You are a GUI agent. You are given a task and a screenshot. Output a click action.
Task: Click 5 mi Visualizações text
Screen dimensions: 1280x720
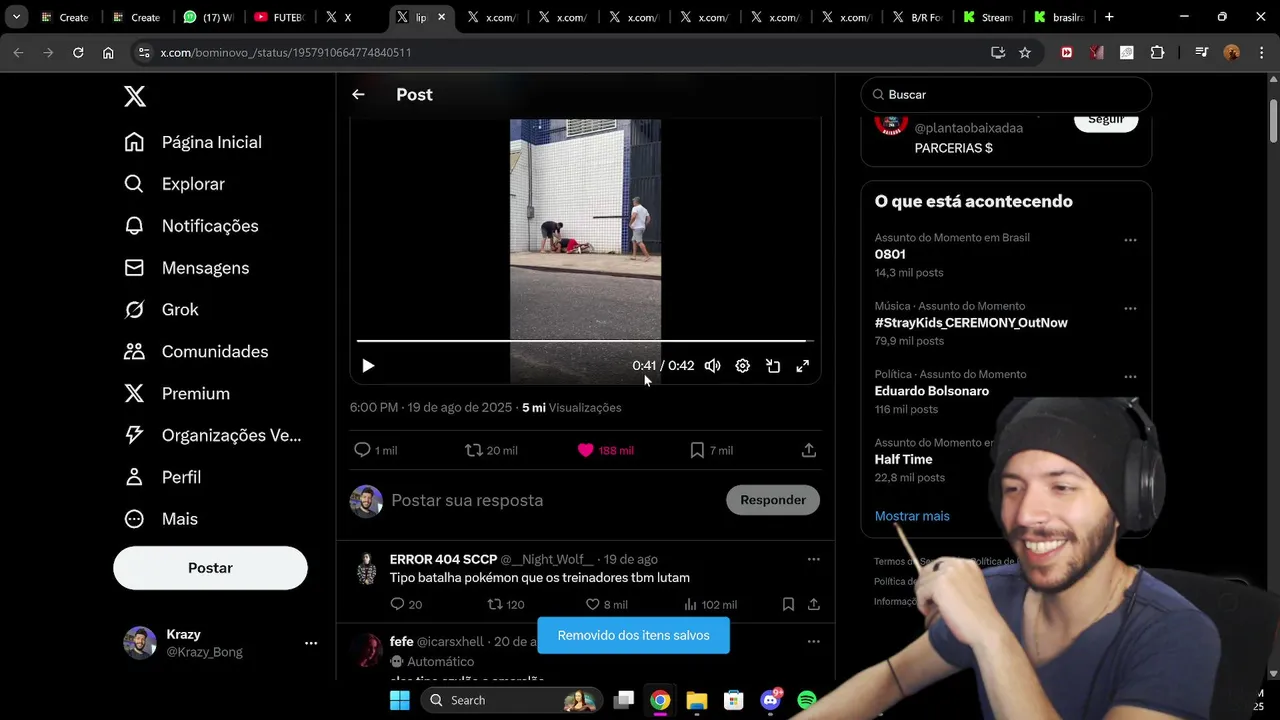tap(571, 408)
